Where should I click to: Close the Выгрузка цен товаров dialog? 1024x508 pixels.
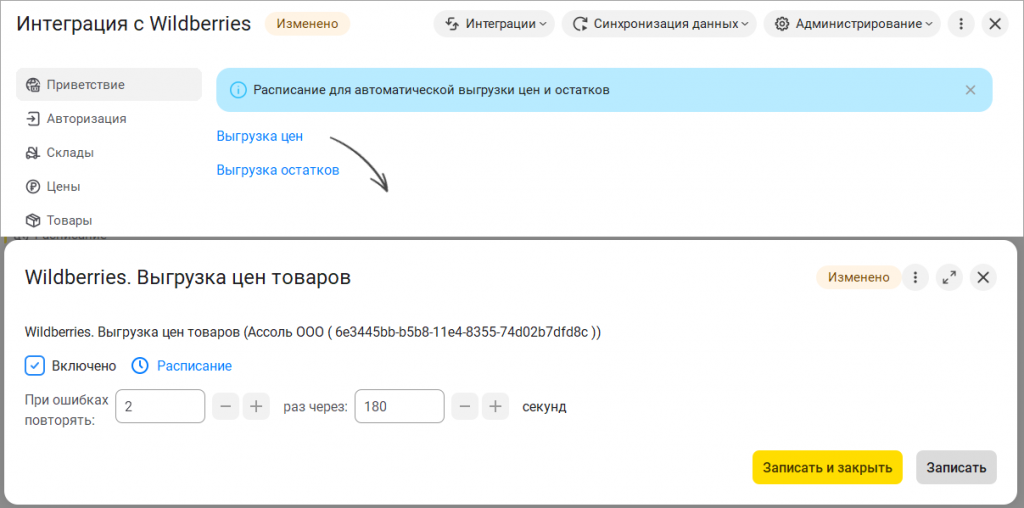point(983,278)
